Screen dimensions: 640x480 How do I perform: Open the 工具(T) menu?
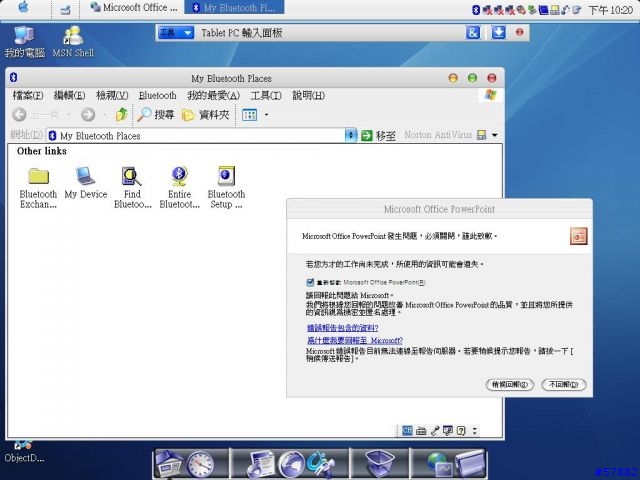tap(266, 96)
